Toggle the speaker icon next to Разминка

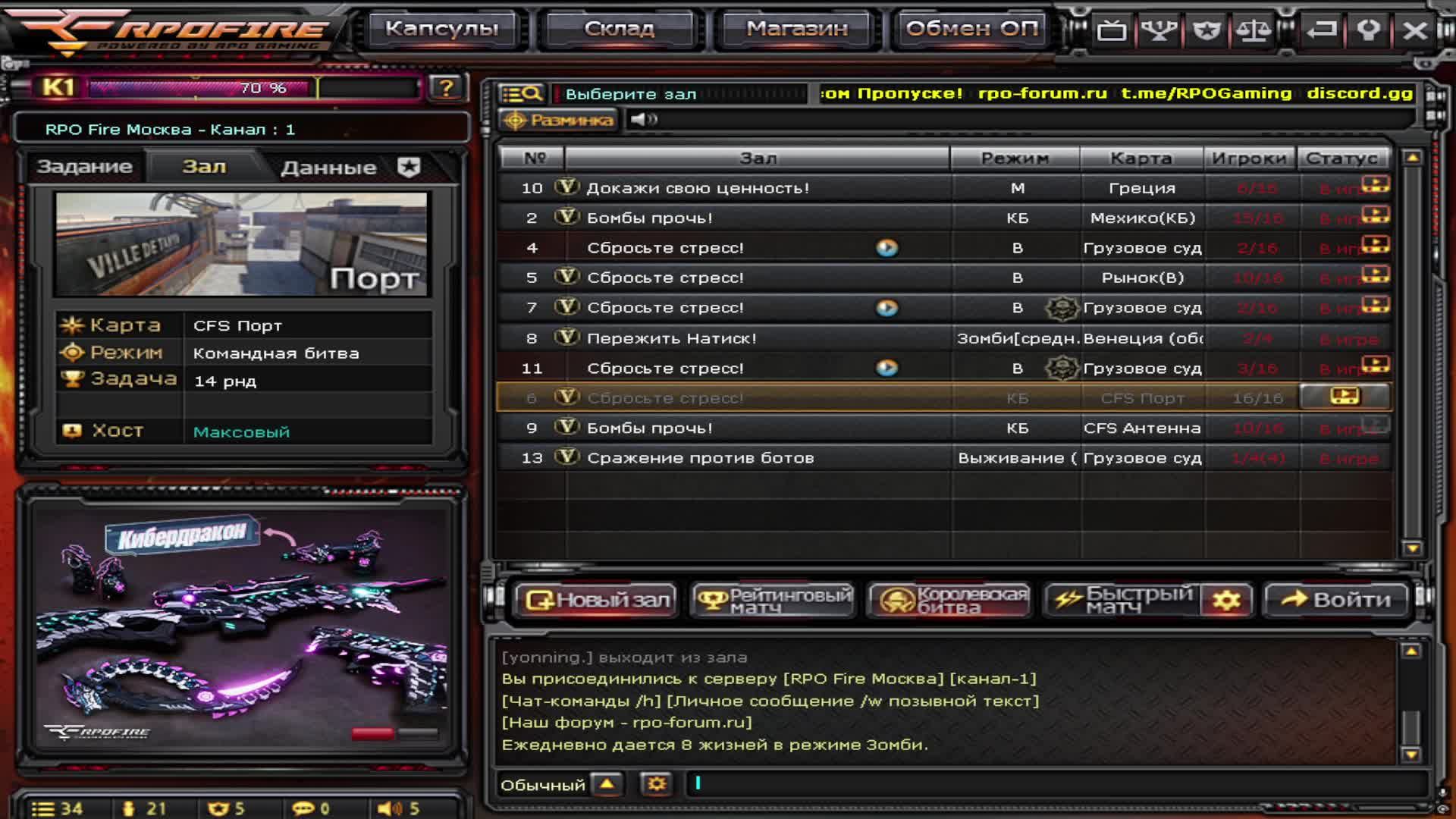644,120
